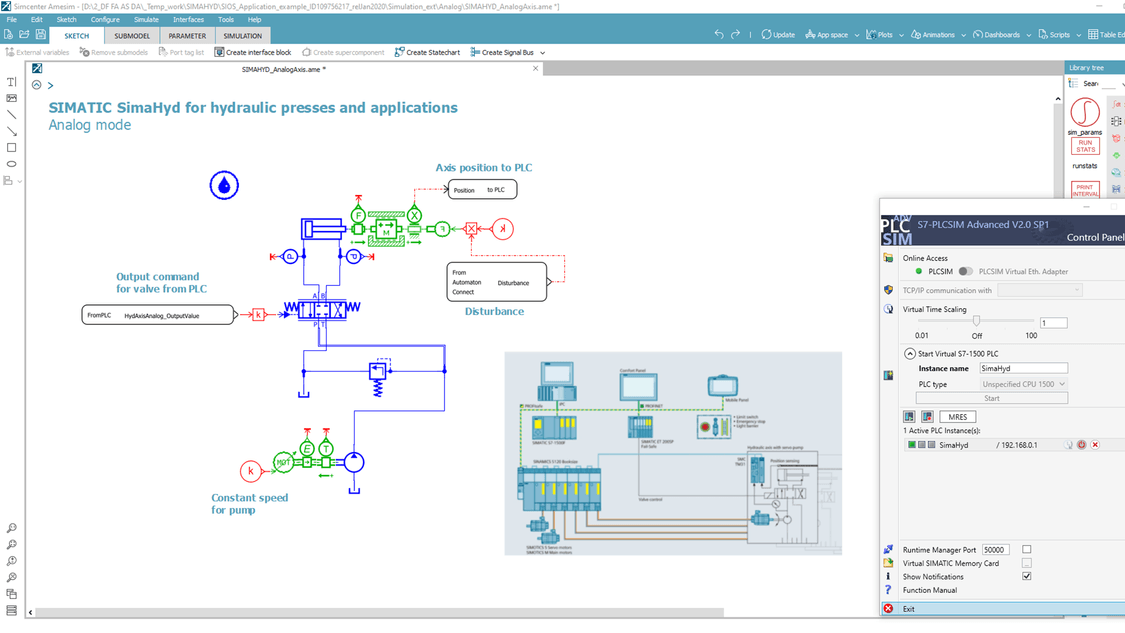
Task: Click Create Statechart button
Action: (x=427, y=52)
